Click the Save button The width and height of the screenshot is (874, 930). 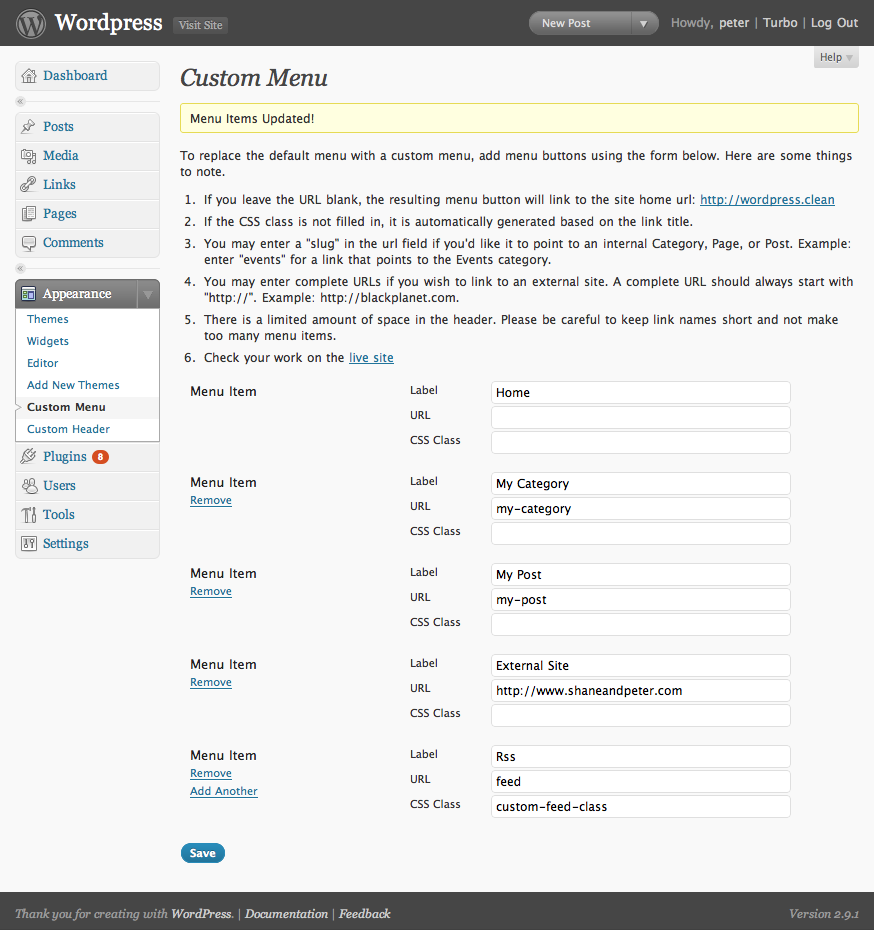[203, 853]
